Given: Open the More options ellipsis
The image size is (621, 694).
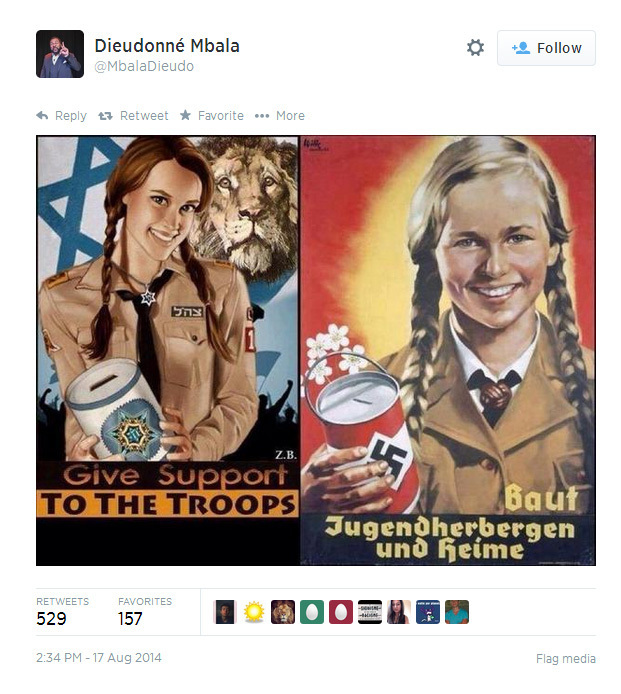Looking at the screenshot, I should point(262,116).
